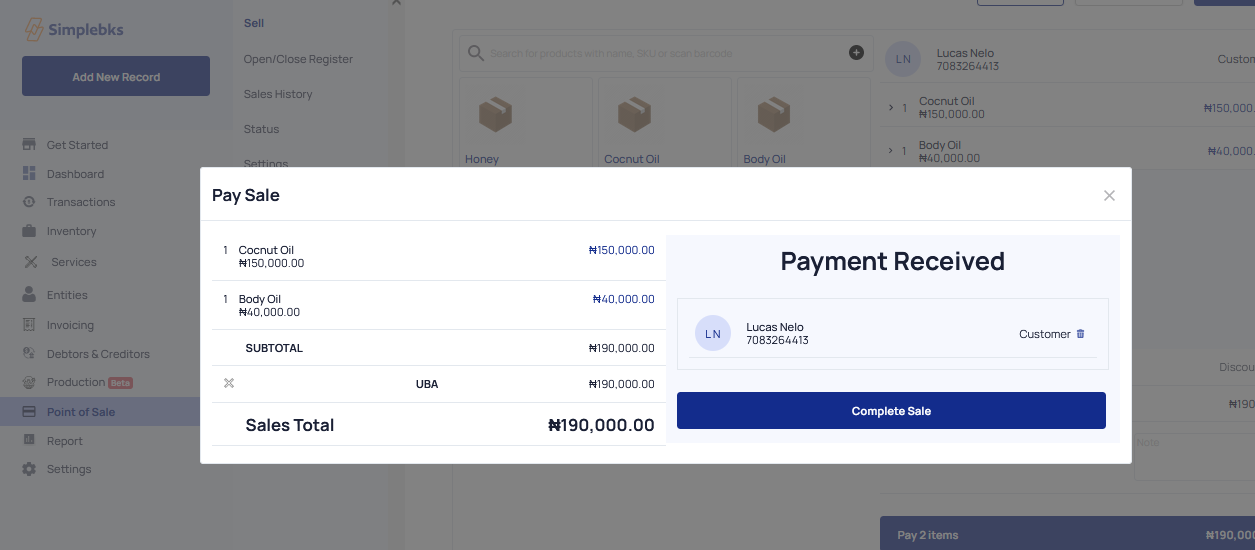Open Inventory via its briefcase icon
The height and width of the screenshot is (550, 1255).
coord(29,231)
